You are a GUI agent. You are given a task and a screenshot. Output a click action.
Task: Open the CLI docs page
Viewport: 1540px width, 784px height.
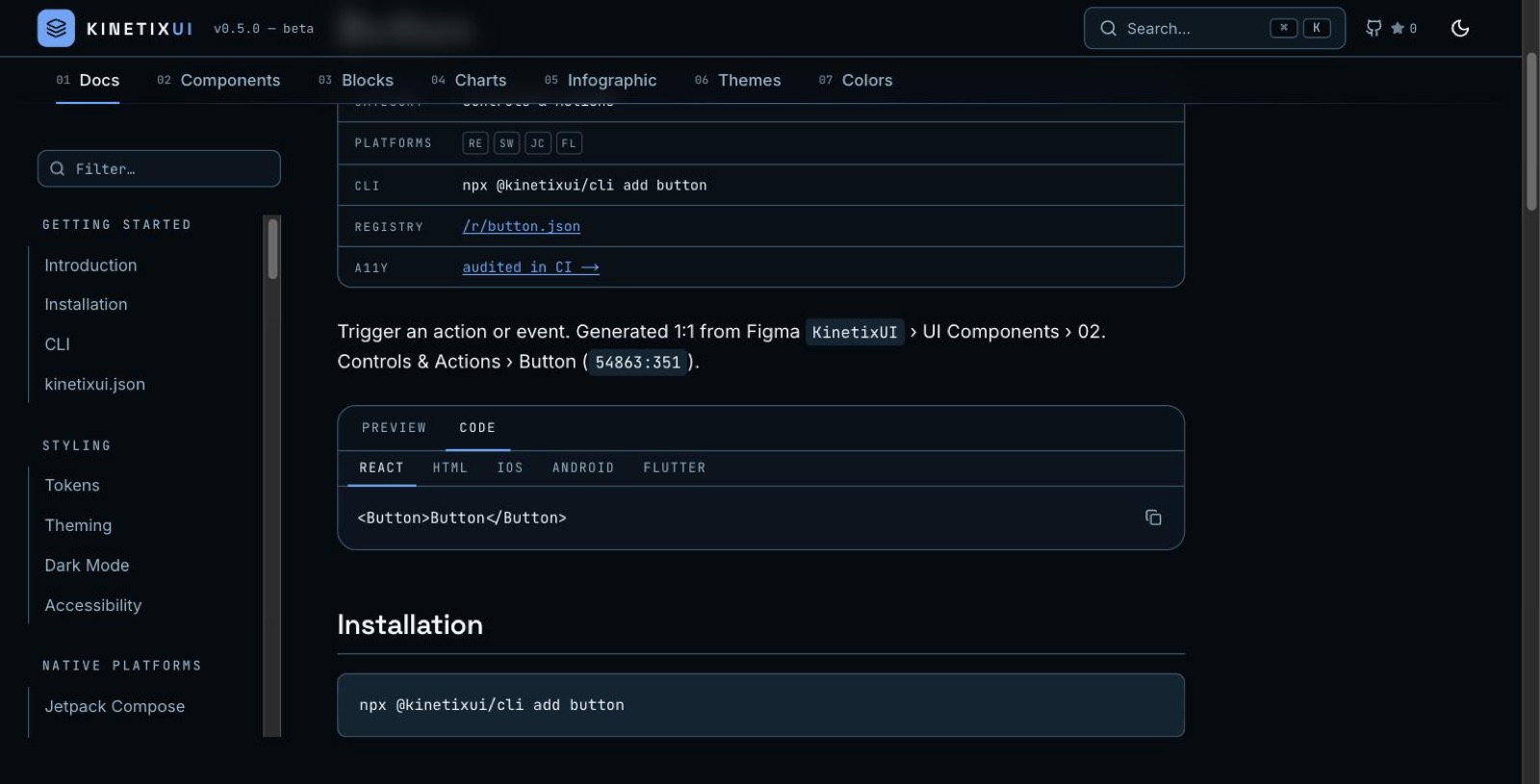coord(57,344)
